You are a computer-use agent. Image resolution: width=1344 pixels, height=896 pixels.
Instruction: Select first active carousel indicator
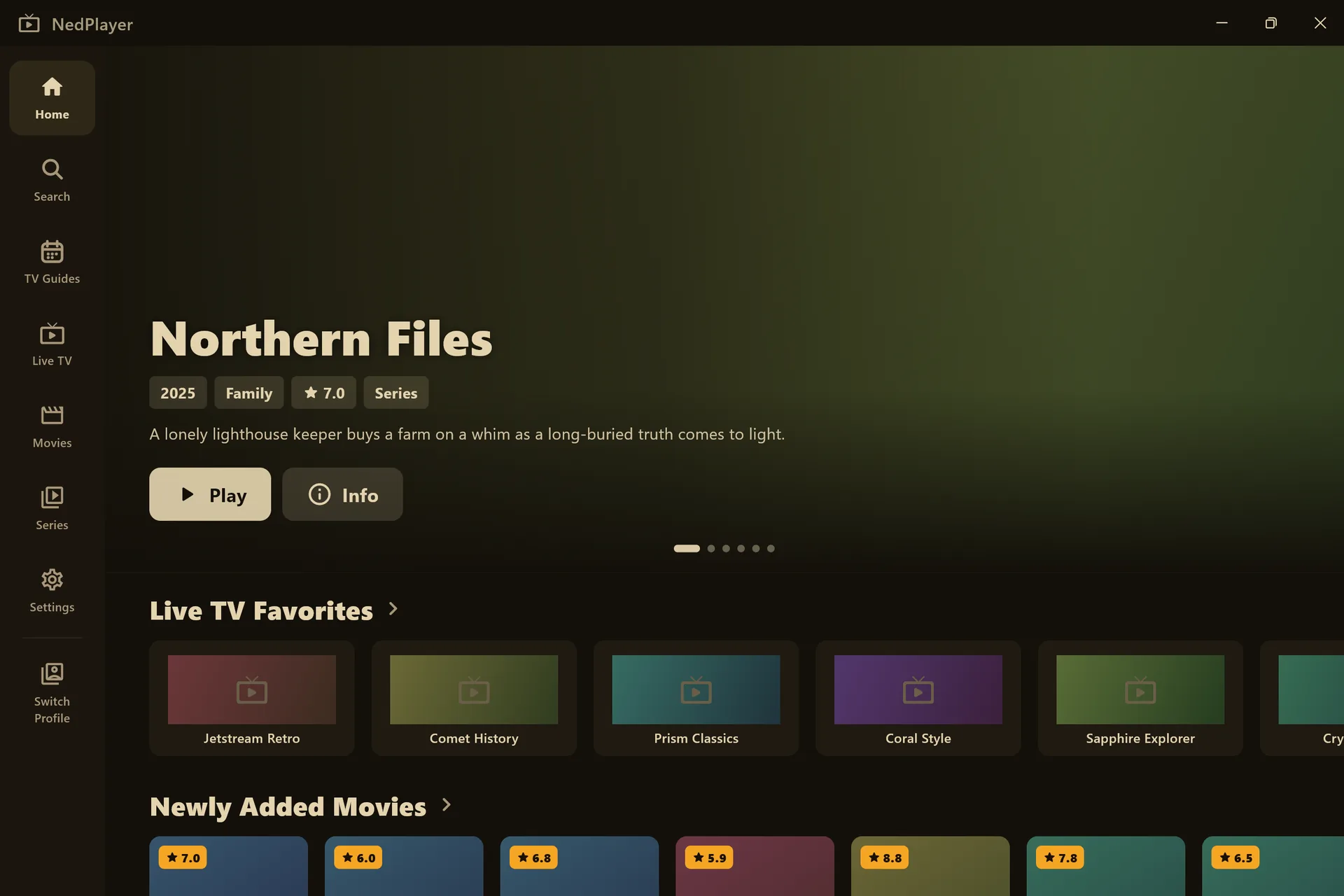[687, 548]
